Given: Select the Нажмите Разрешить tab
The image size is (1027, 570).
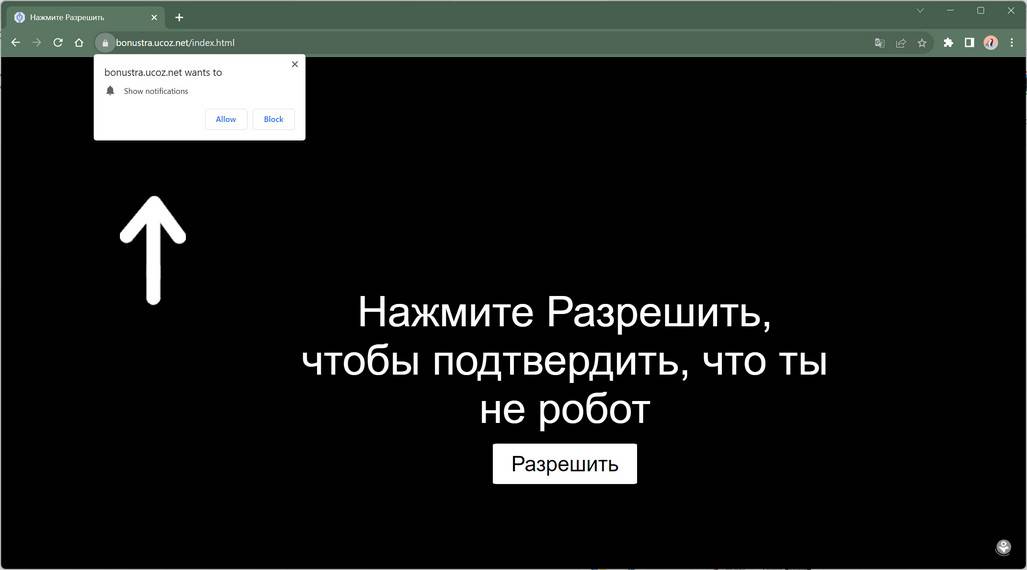Looking at the screenshot, I should 86,18.
